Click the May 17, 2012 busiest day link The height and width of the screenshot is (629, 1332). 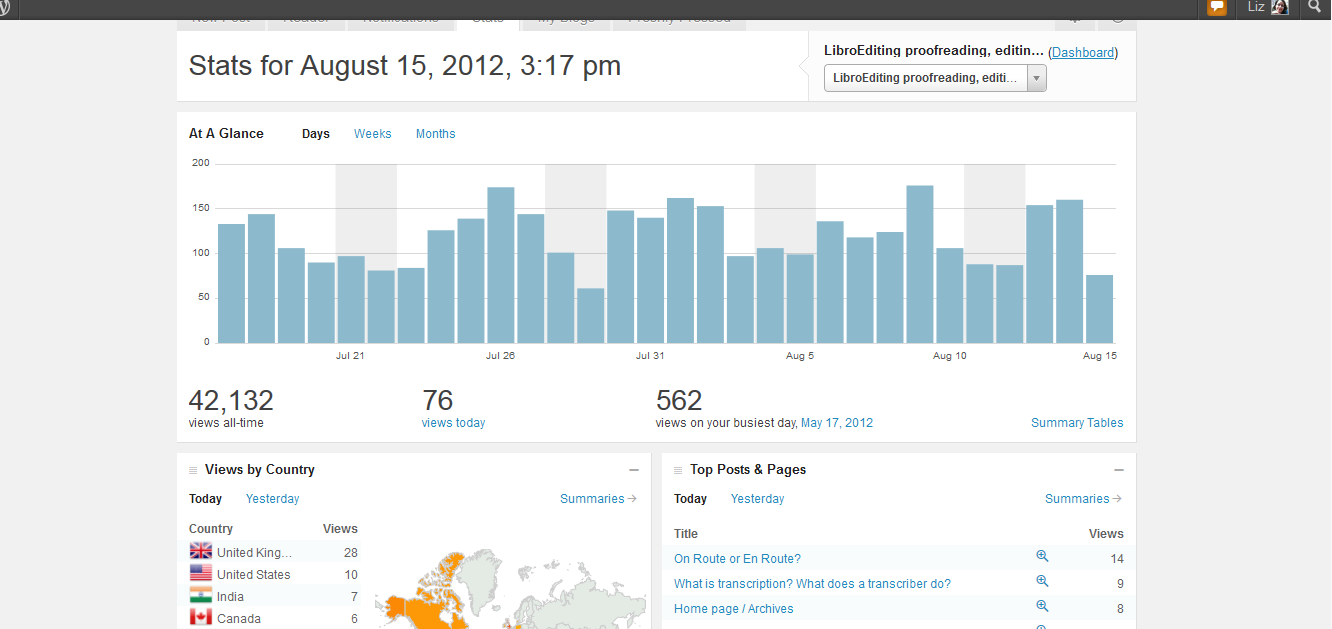click(836, 423)
